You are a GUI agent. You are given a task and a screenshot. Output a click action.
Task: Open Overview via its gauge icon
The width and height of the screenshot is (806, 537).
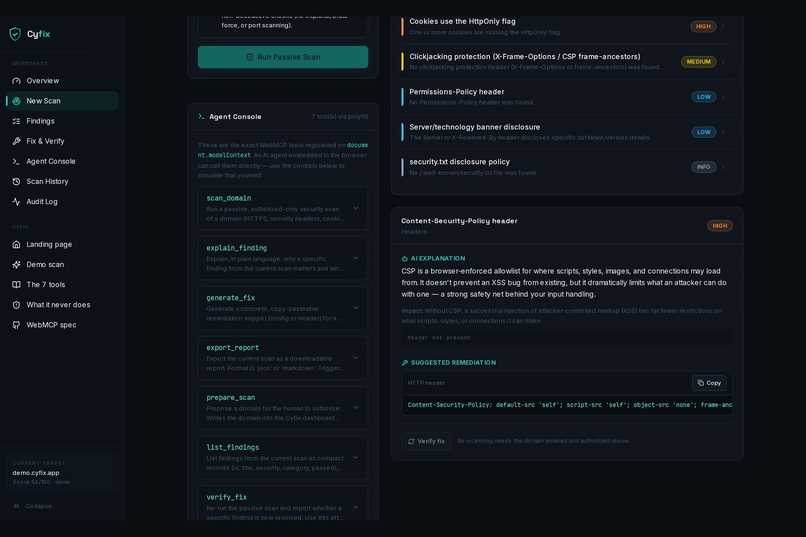[x=16, y=81]
